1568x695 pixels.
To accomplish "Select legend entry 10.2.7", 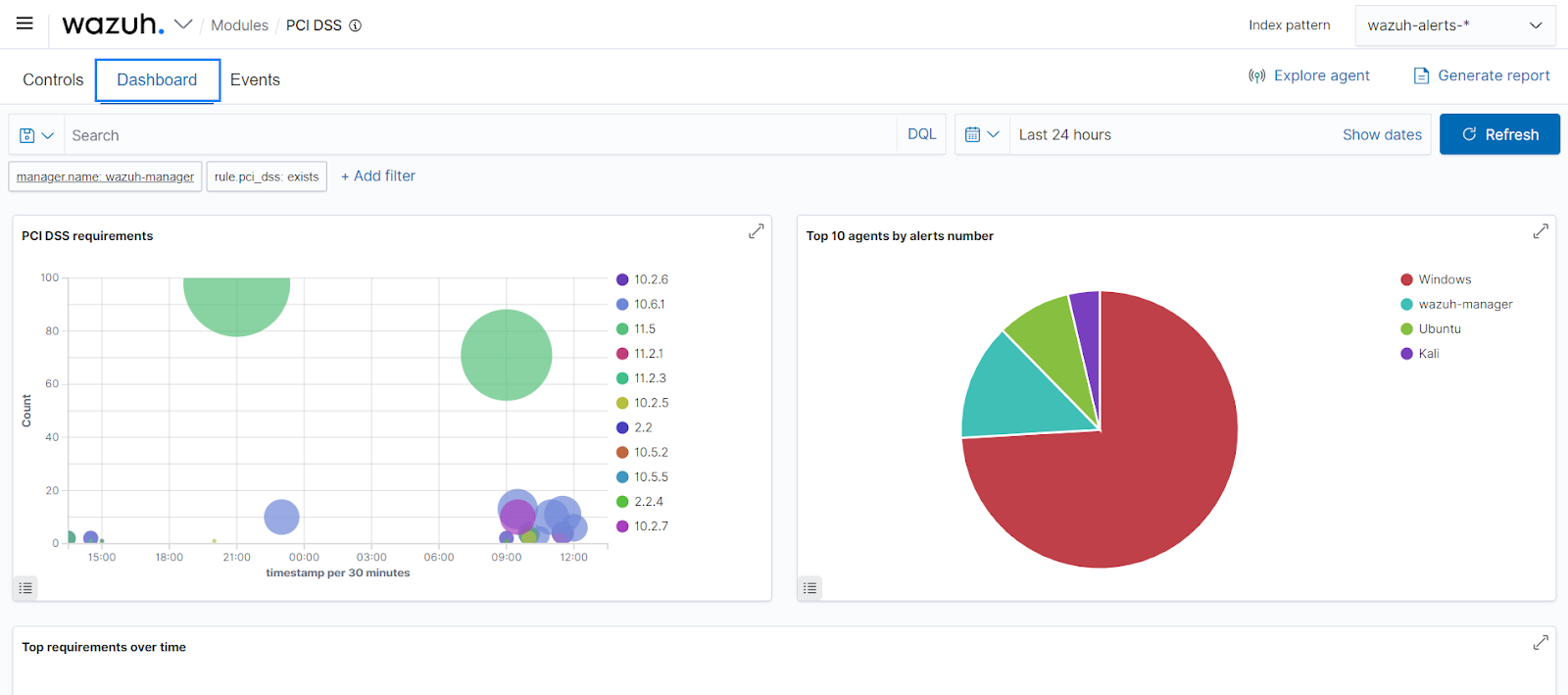I will 642,526.
